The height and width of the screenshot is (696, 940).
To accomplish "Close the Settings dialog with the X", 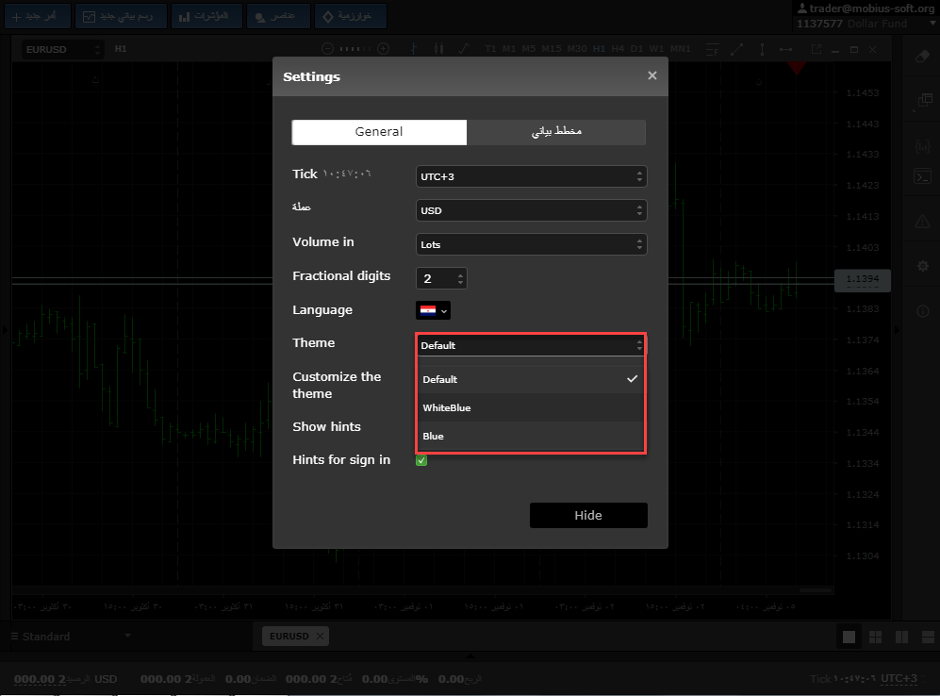I will pos(652,76).
